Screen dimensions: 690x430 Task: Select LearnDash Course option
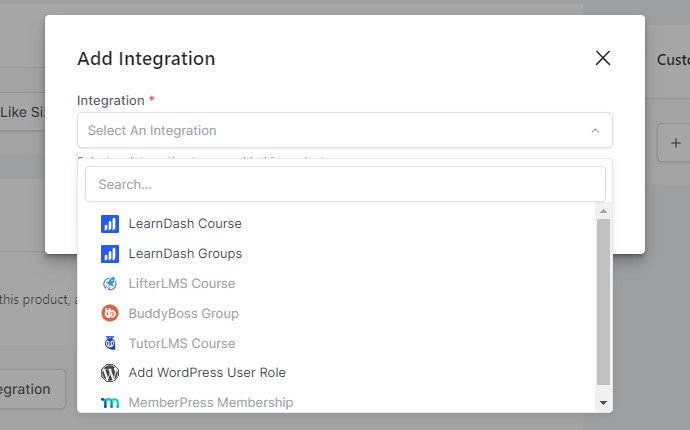pyautogui.click(x=338, y=224)
